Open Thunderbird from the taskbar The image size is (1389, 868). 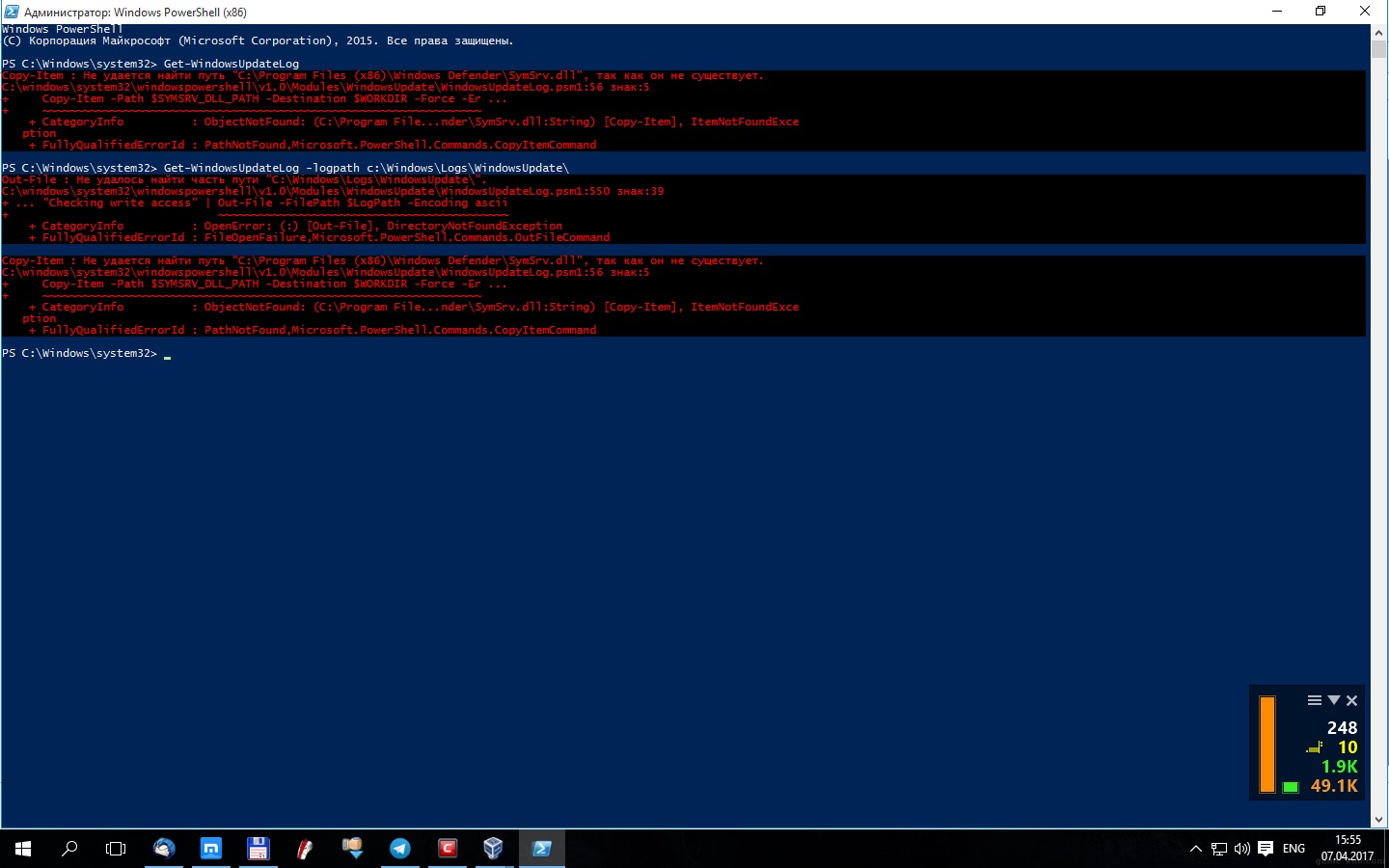click(x=164, y=849)
